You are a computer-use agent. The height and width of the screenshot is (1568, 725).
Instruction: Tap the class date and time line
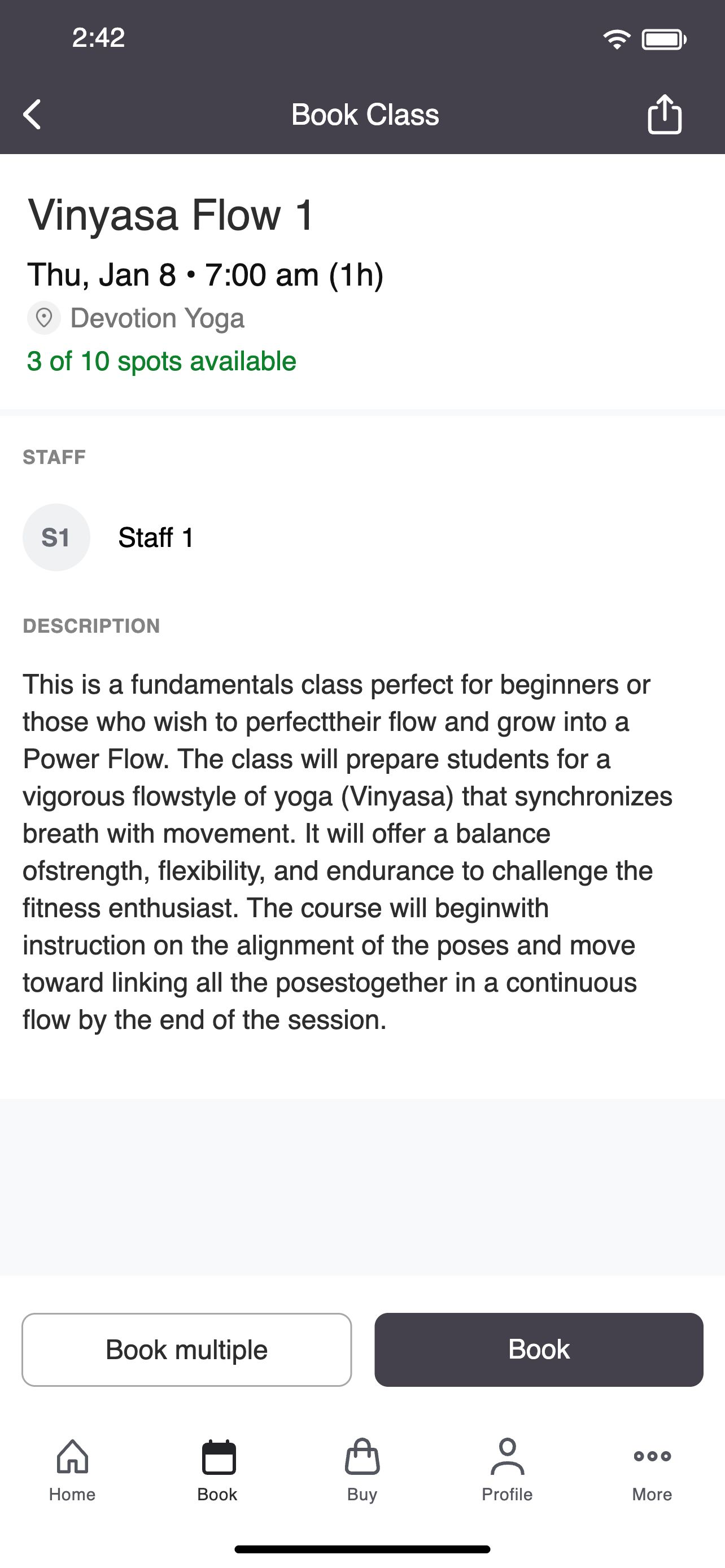[205, 275]
